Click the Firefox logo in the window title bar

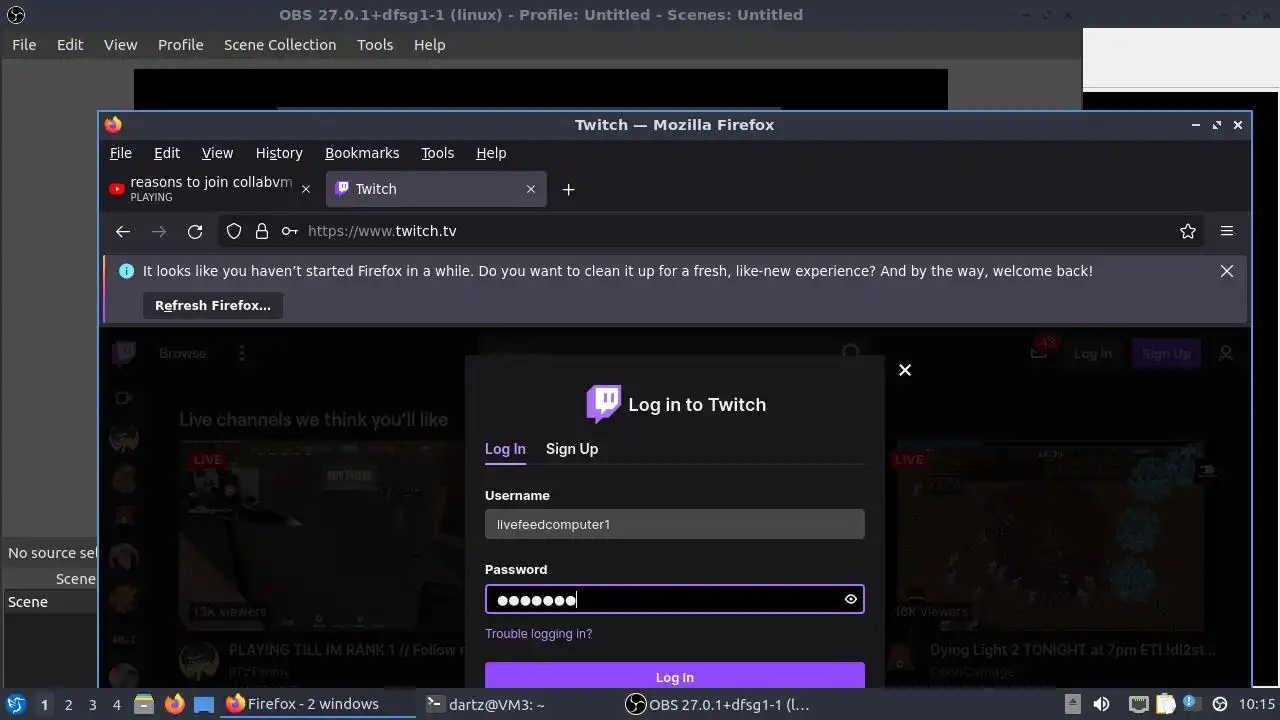tap(113, 124)
